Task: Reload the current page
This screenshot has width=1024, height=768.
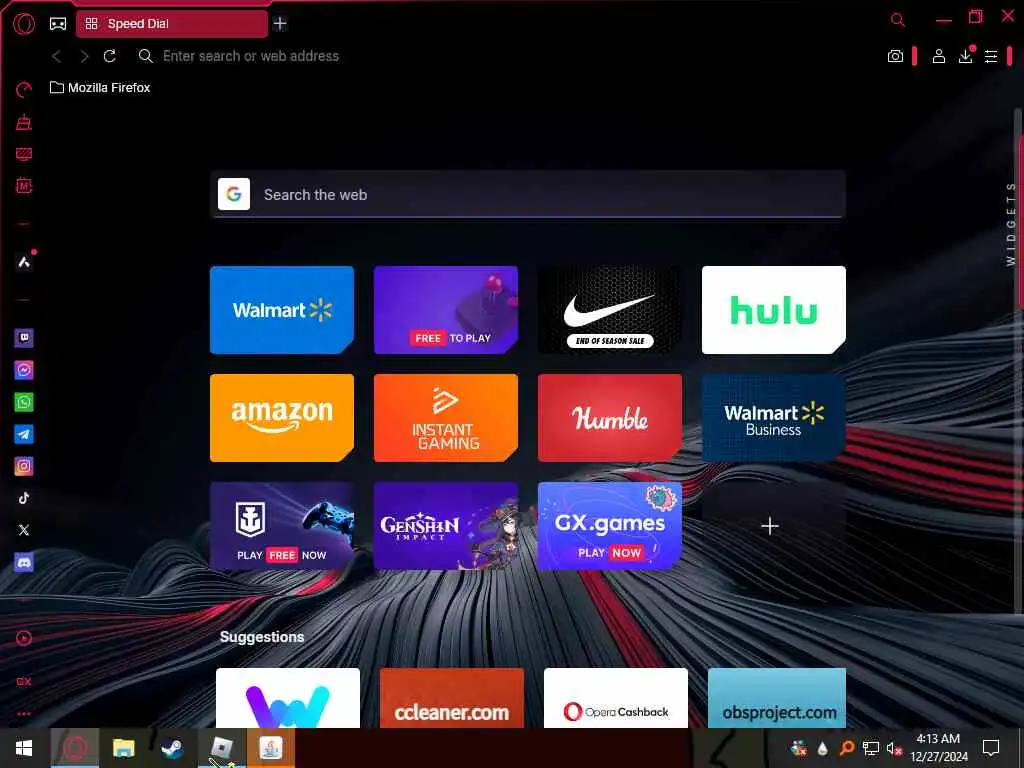Action: pyautogui.click(x=110, y=56)
